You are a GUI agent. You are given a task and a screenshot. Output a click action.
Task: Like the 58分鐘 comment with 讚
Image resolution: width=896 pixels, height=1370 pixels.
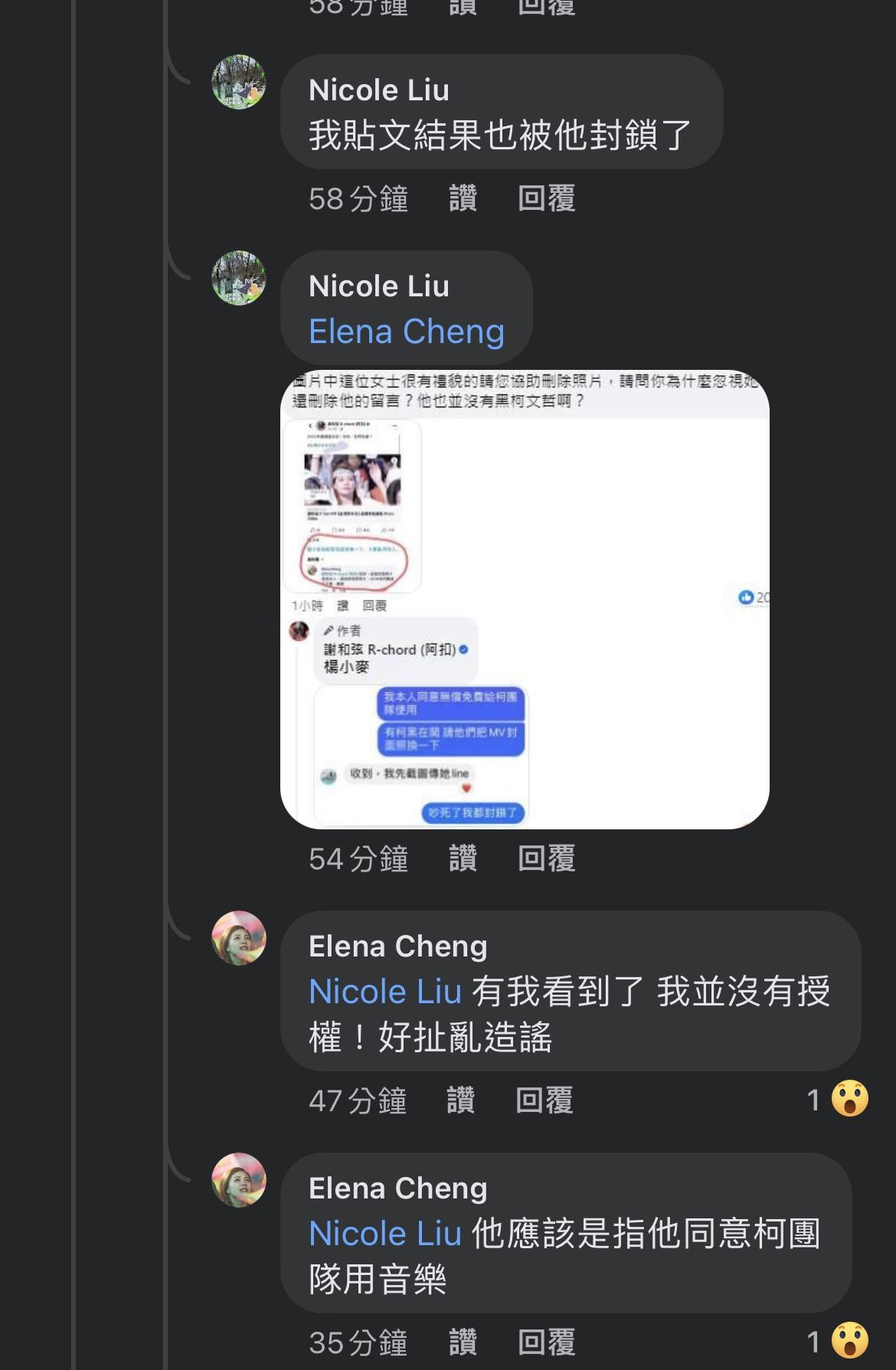(x=463, y=198)
